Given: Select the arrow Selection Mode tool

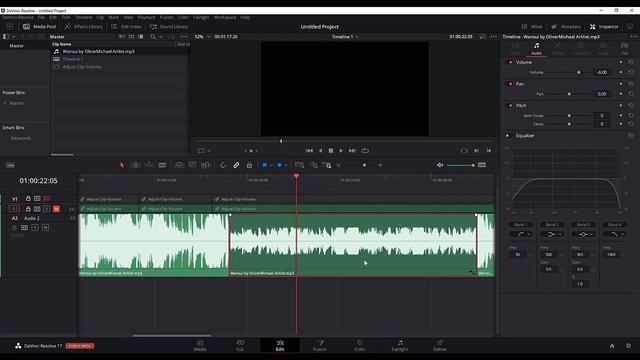Looking at the screenshot, I should tap(122, 165).
